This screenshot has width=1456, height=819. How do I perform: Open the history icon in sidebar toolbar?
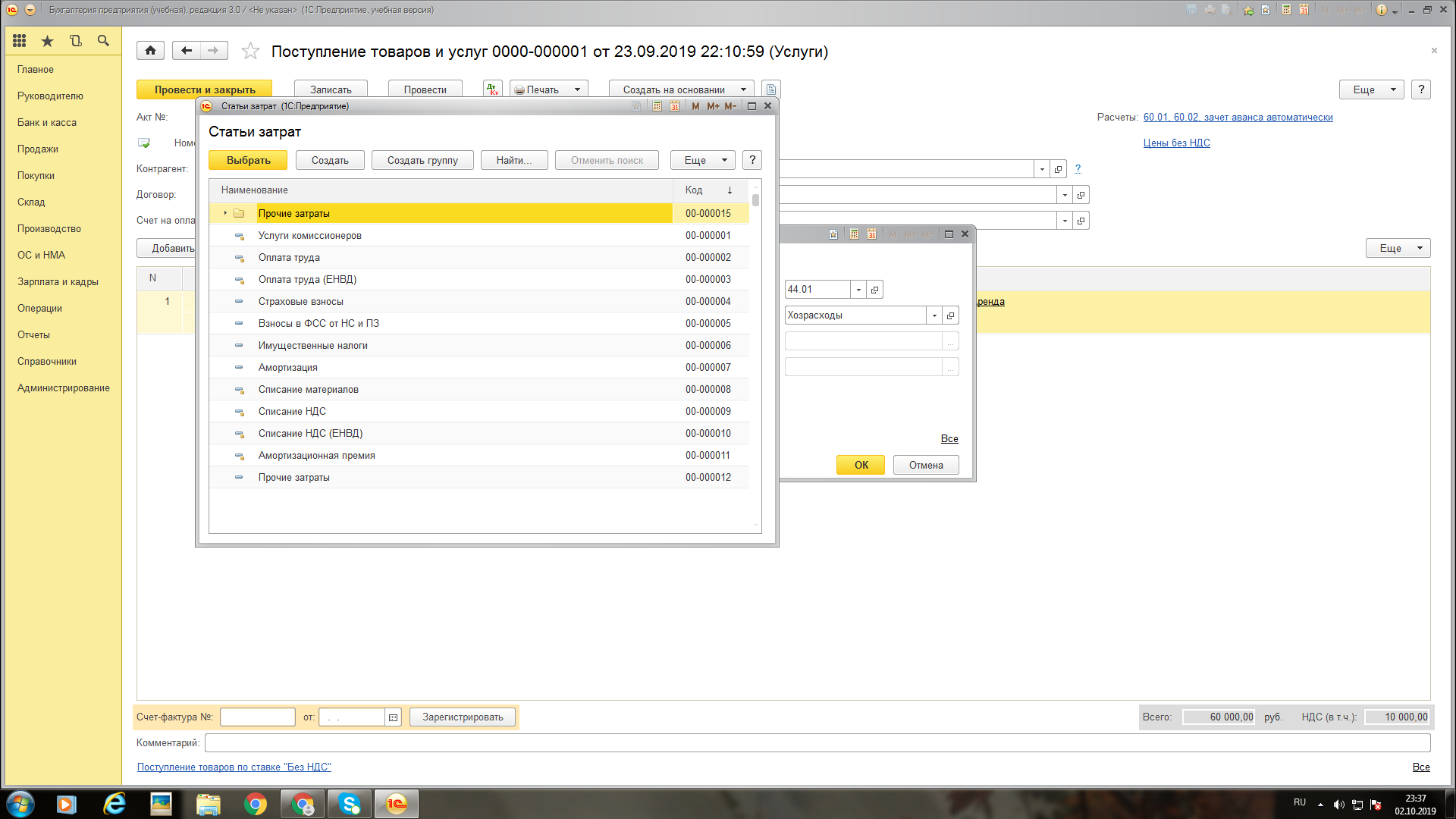click(75, 41)
